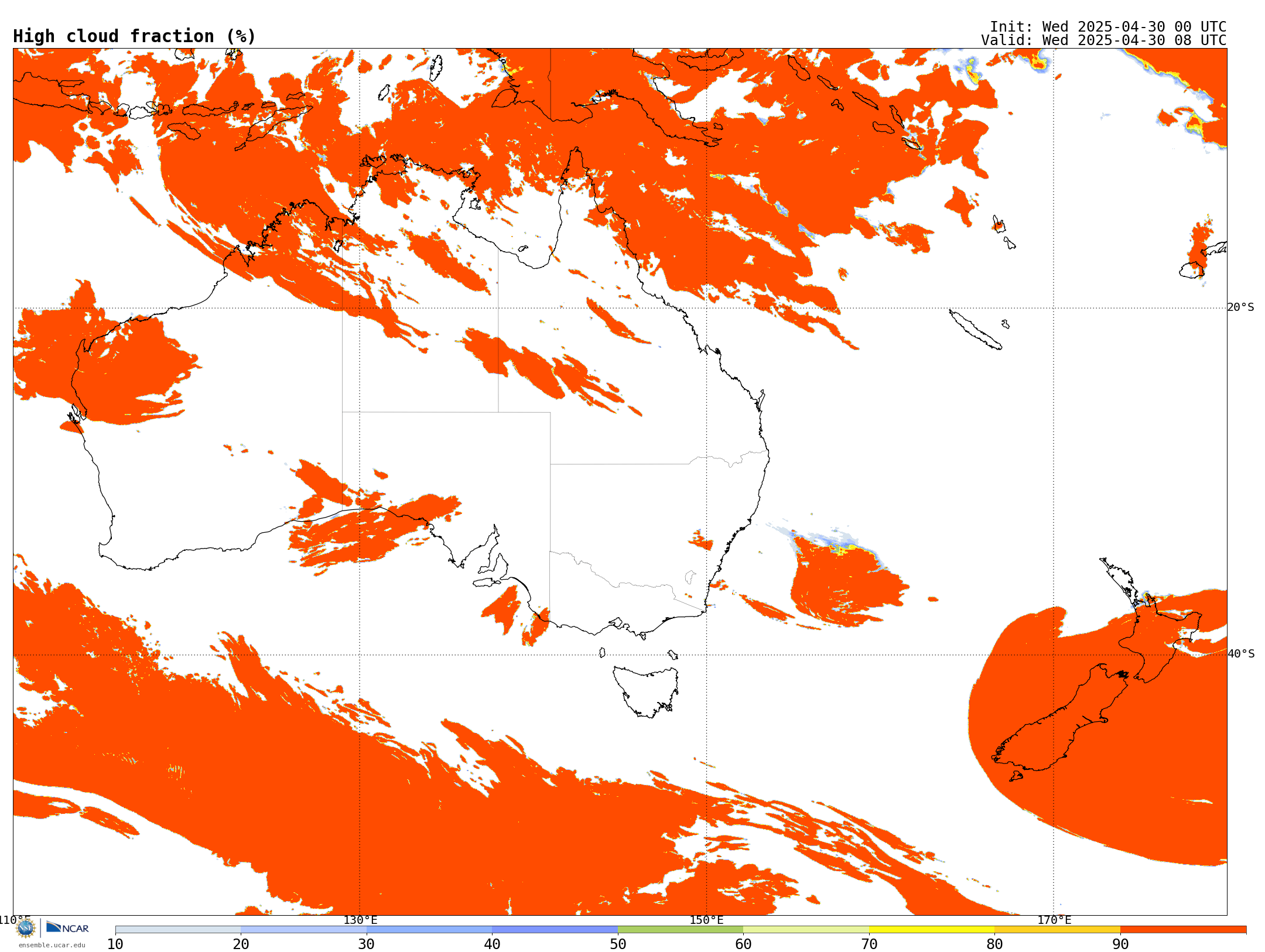Click the colorbar label 90
Screen dimensions: 1265x952
click(x=1120, y=944)
